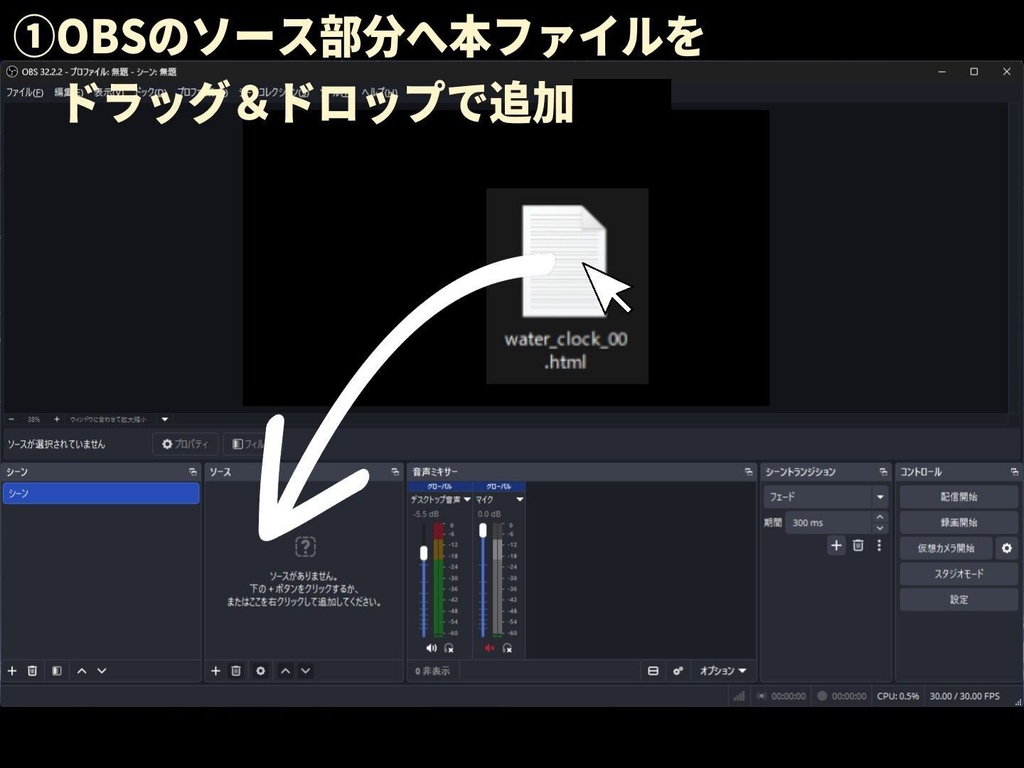Pop out the ソース dock panel
Viewport: 1024px width, 768px height.
395,472
